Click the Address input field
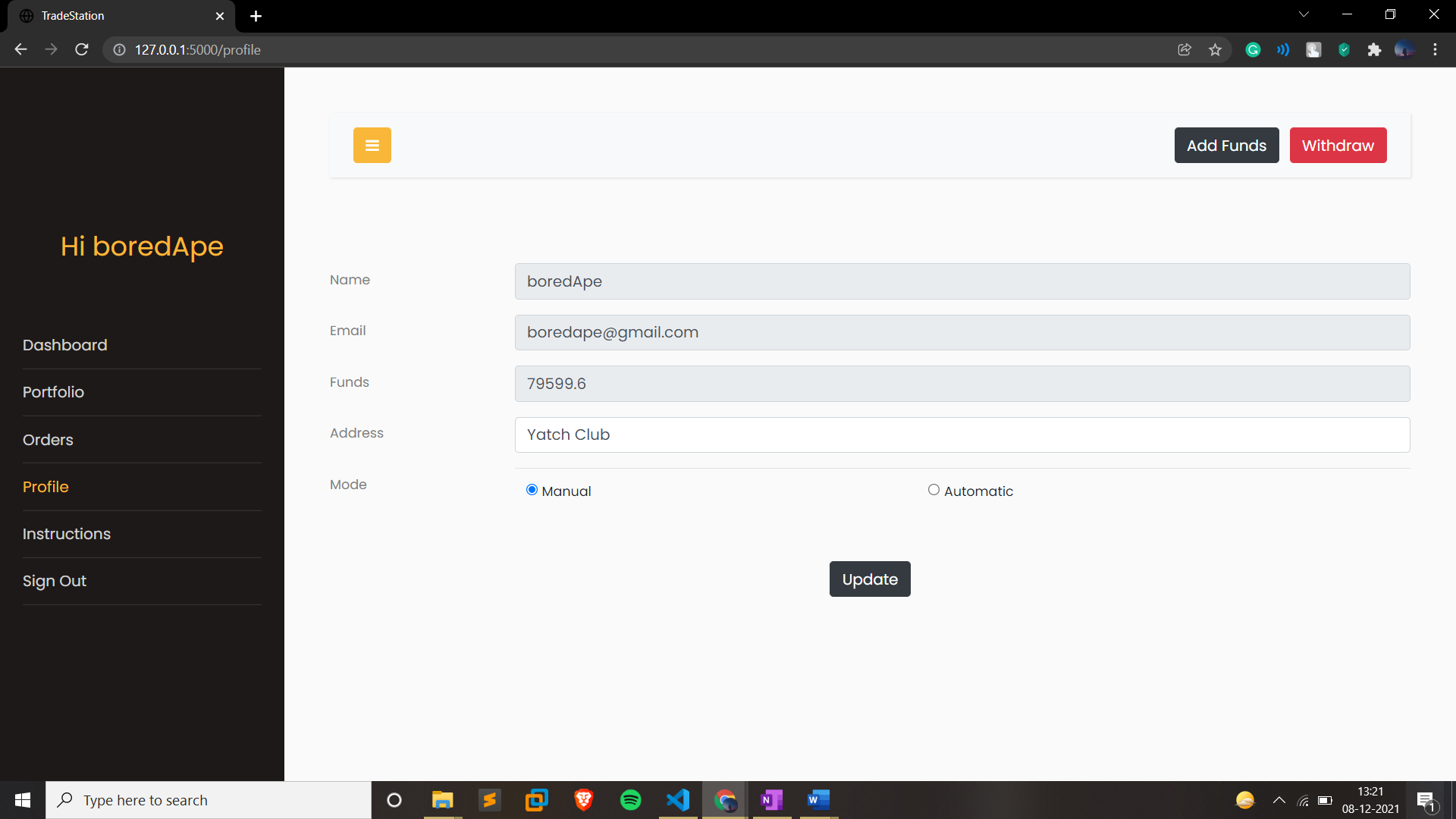This screenshot has height=819, width=1456. (962, 435)
